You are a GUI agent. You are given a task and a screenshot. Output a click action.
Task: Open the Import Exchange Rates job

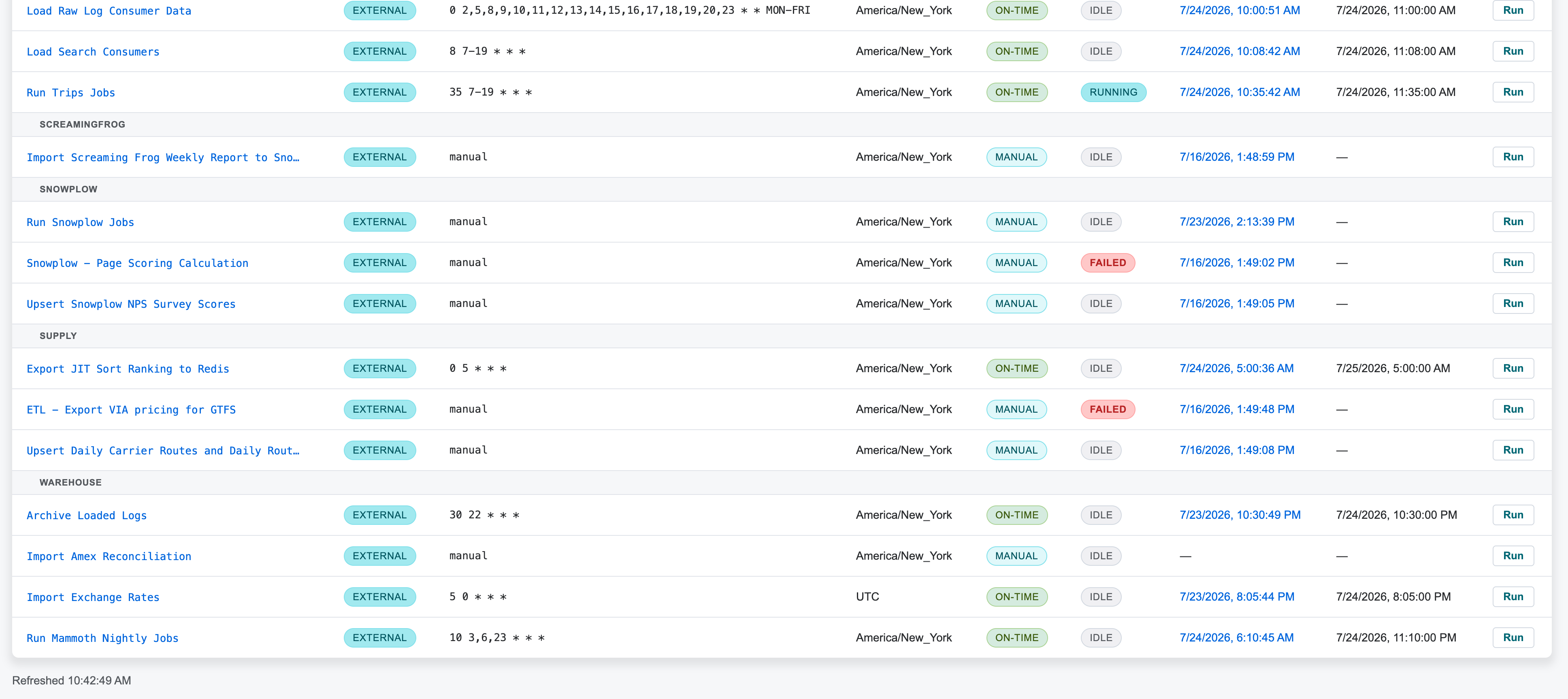(93, 597)
